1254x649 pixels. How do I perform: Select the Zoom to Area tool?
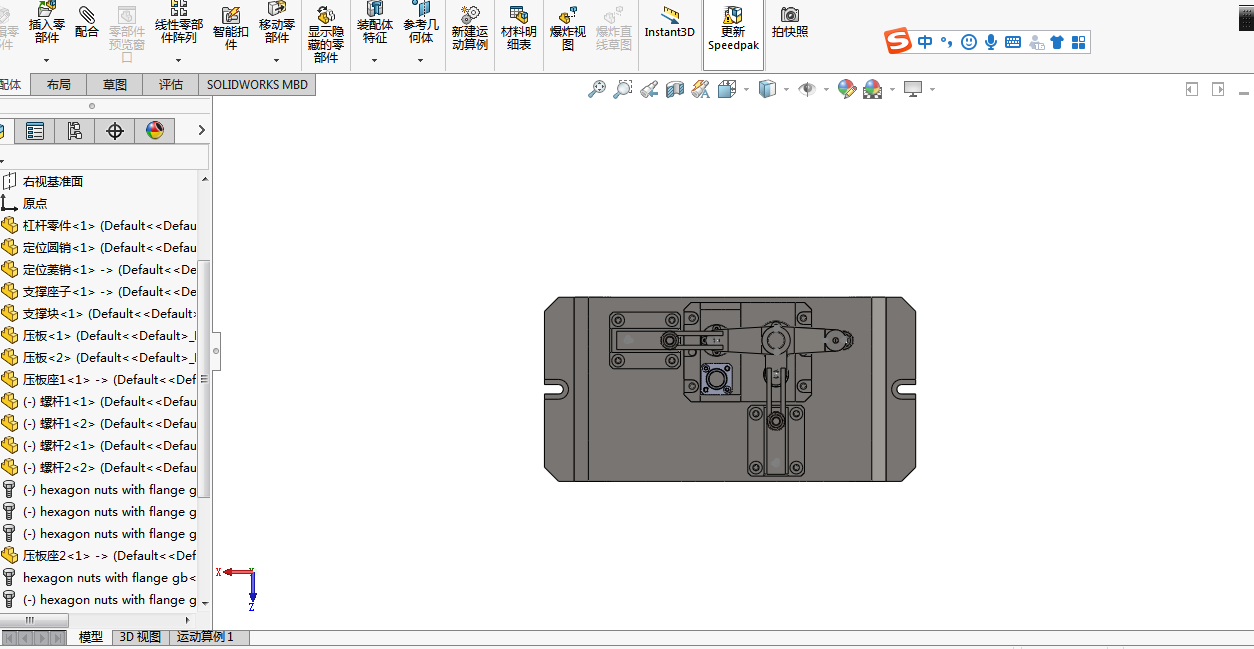pos(622,89)
